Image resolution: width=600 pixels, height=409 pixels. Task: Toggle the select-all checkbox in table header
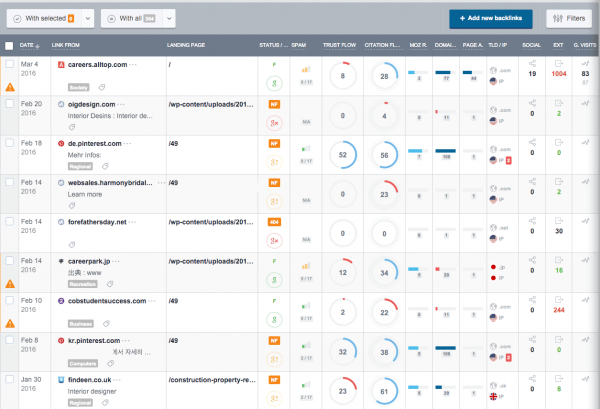click(x=9, y=45)
